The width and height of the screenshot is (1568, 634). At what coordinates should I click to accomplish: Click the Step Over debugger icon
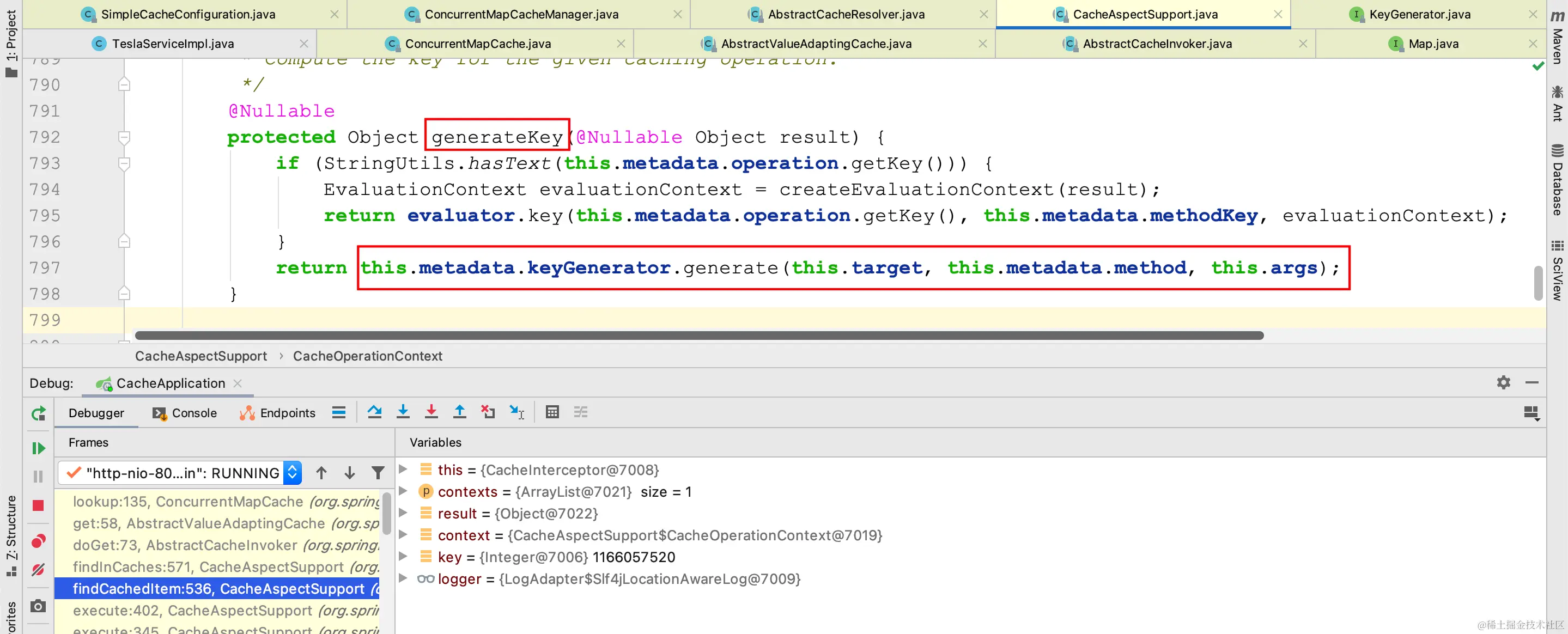click(x=374, y=412)
